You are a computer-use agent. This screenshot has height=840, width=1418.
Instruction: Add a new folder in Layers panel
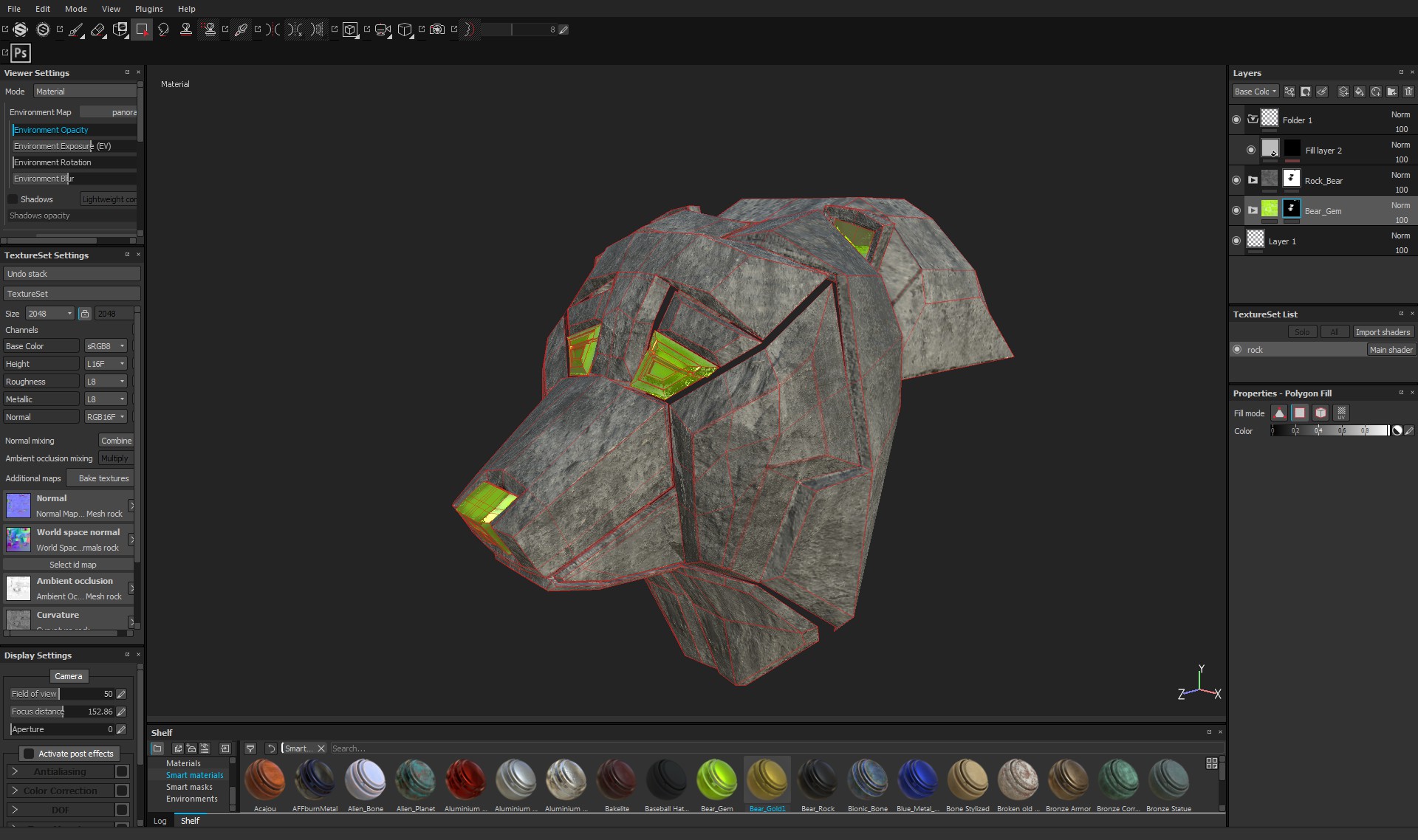click(1392, 92)
